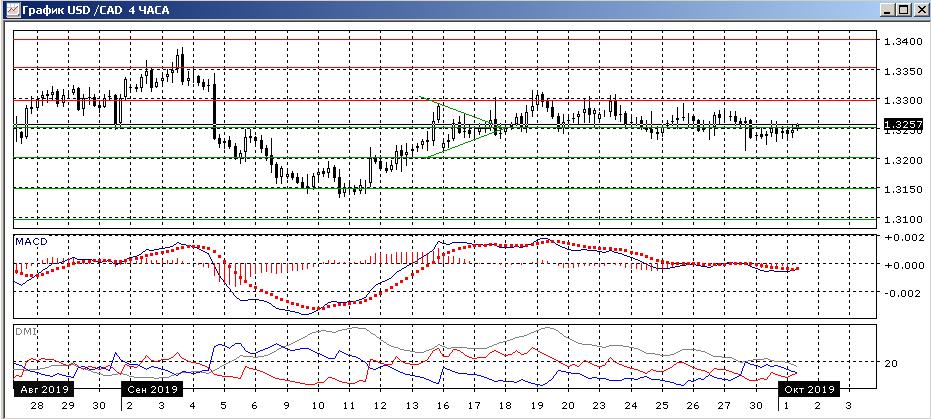Click date label 19 on the time axis
This screenshot has height=419, width=931.
point(537,406)
